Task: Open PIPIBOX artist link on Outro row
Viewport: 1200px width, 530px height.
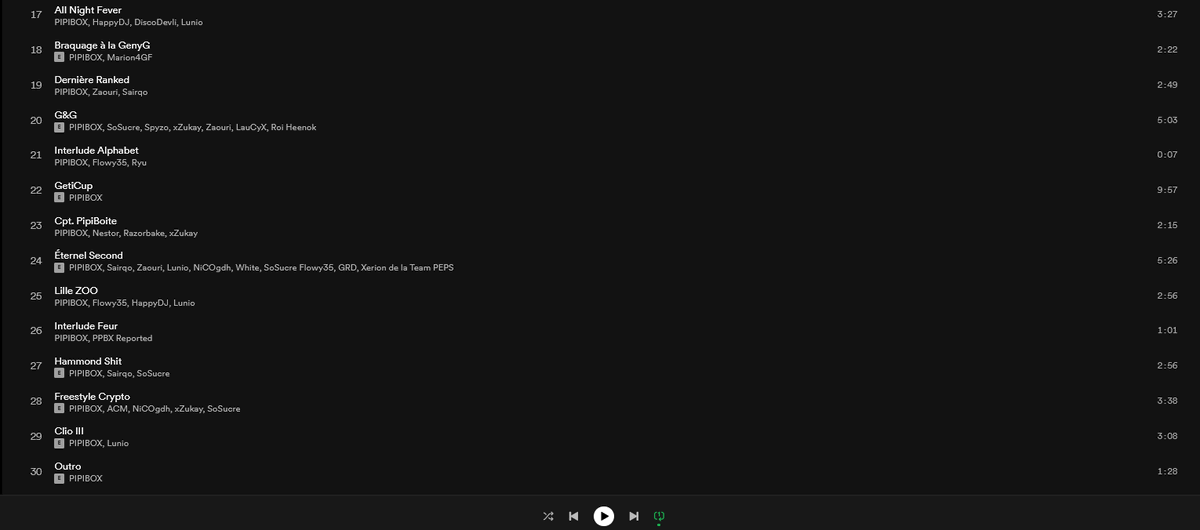Action: 86,479
